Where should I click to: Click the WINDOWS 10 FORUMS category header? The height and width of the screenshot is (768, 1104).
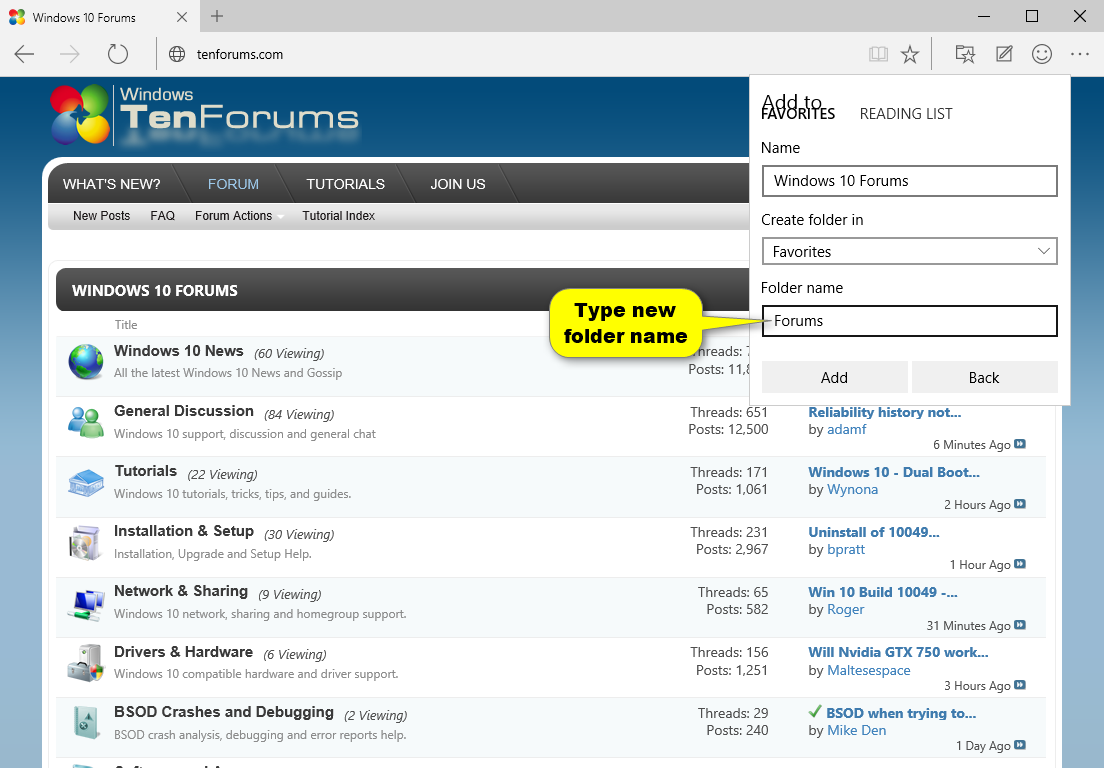coord(155,291)
